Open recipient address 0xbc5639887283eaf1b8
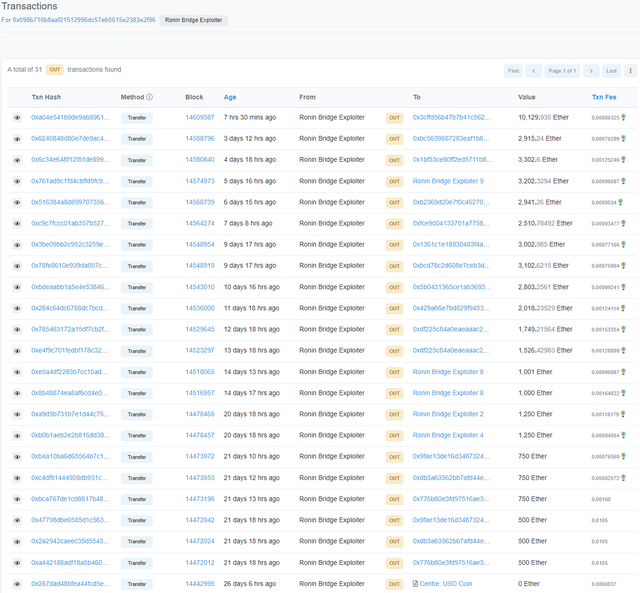This screenshot has width=640, height=593. pyautogui.click(x=451, y=139)
